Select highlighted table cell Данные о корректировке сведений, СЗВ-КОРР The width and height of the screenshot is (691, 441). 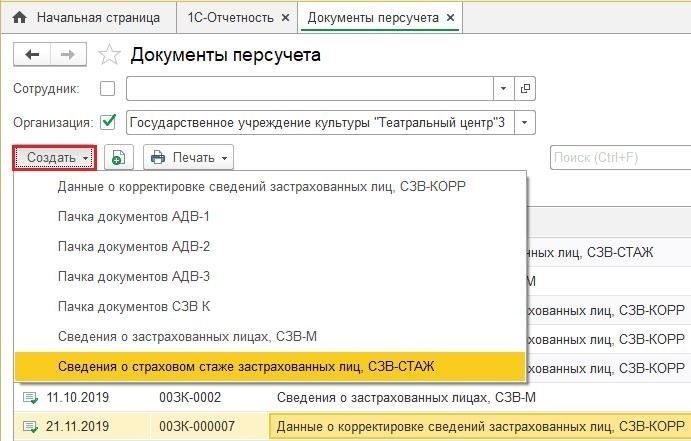coord(479,426)
